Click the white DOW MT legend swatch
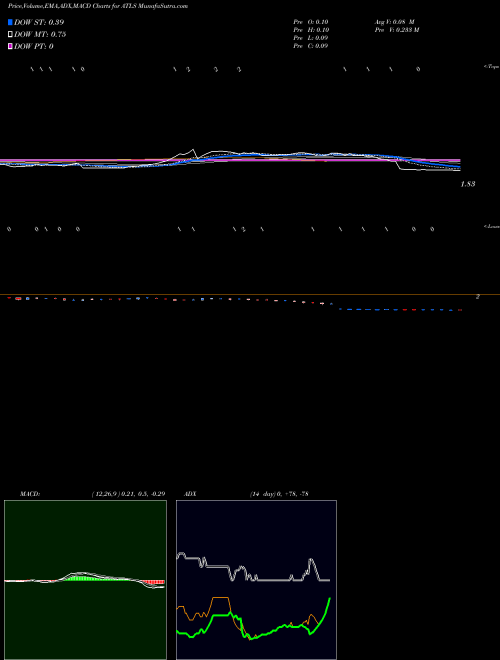The height and width of the screenshot is (660, 500). 10,34
